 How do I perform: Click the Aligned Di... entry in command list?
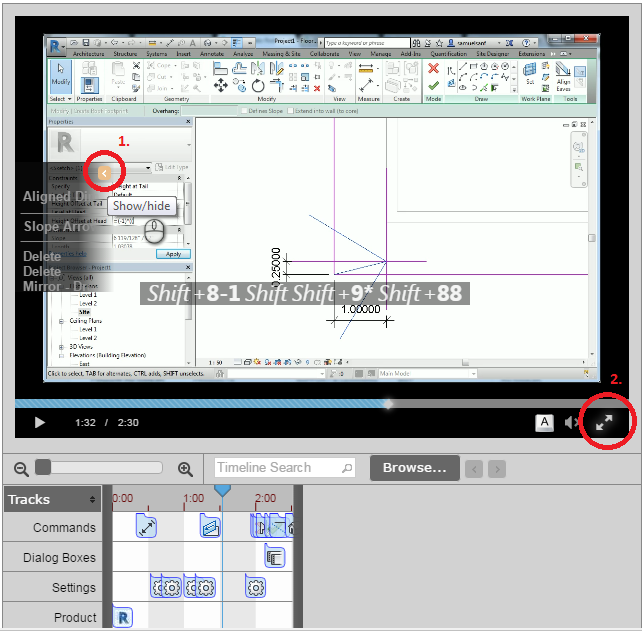[x=56, y=197]
